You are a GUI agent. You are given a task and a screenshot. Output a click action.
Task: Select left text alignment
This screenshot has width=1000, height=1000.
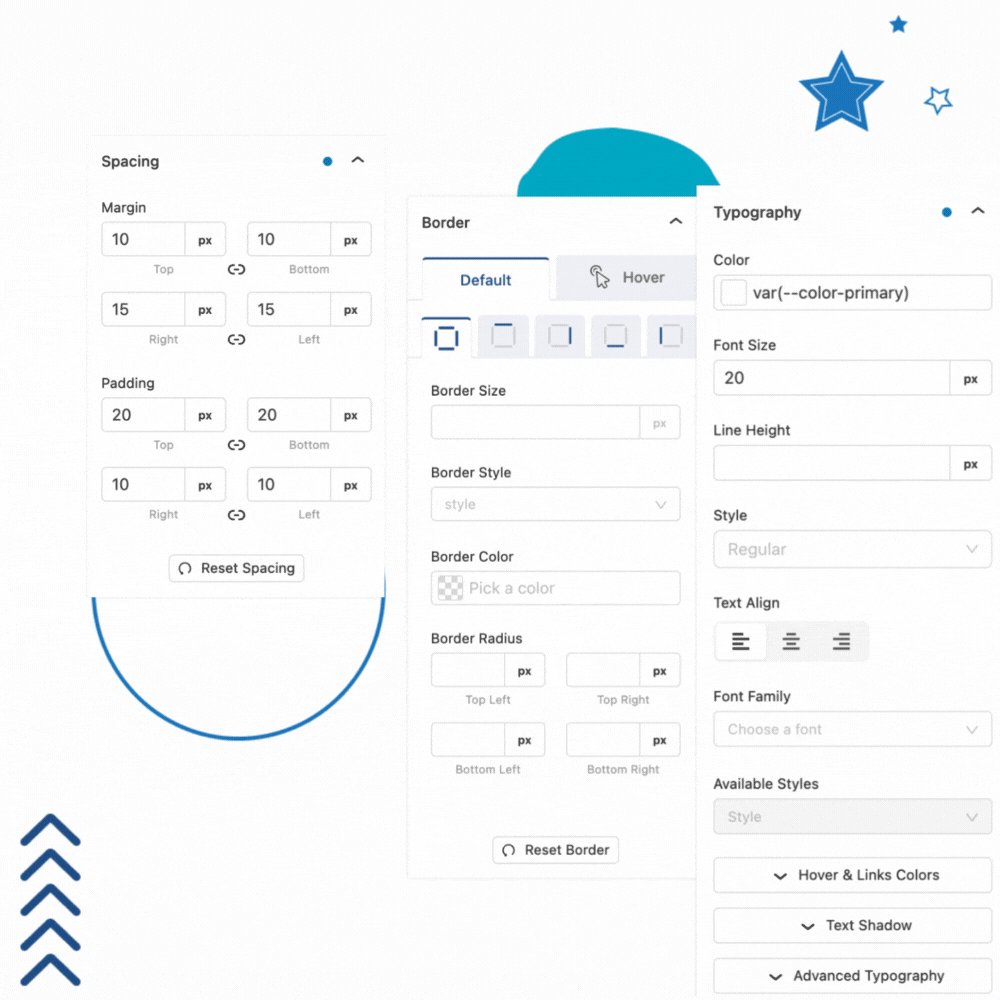click(740, 642)
